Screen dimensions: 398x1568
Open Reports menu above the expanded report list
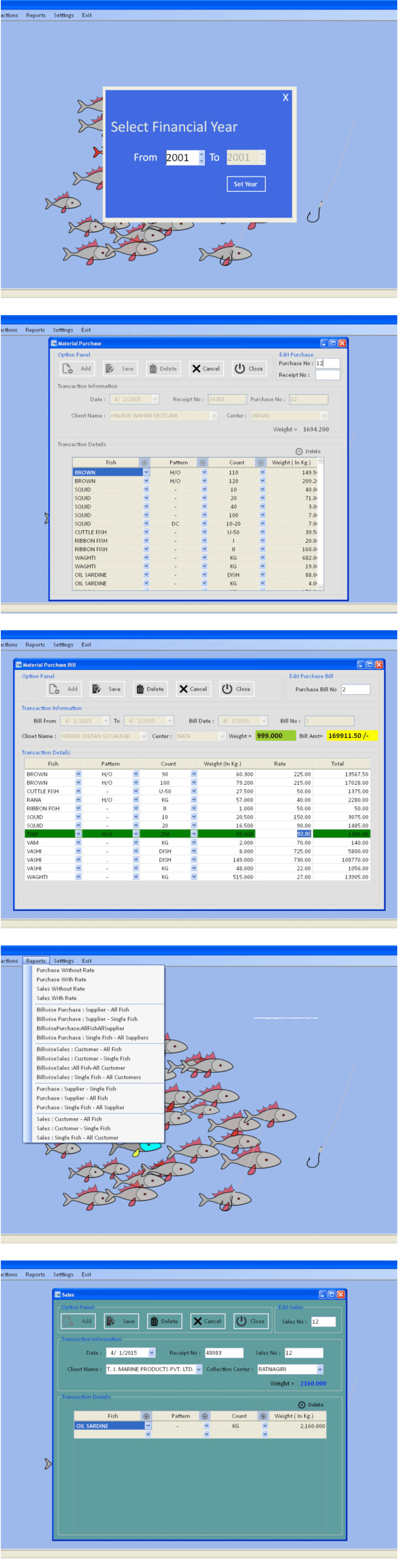36,961
